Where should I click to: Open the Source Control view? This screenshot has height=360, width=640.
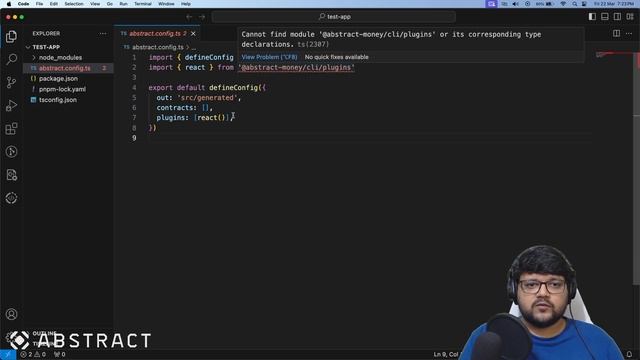(x=11, y=82)
